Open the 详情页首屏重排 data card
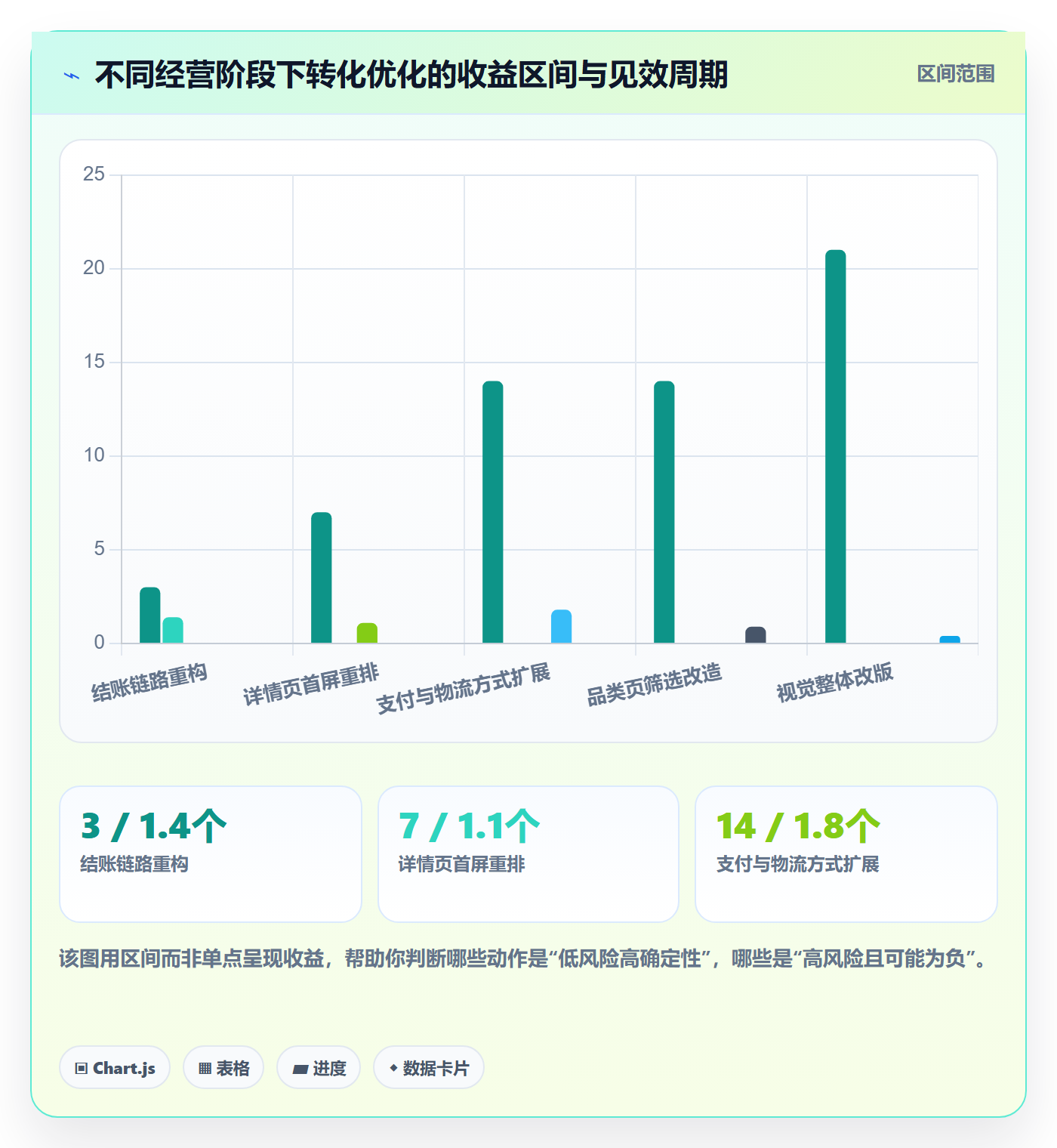Image resolution: width=1057 pixels, height=1148 pixels. click(x=528, y=854)
